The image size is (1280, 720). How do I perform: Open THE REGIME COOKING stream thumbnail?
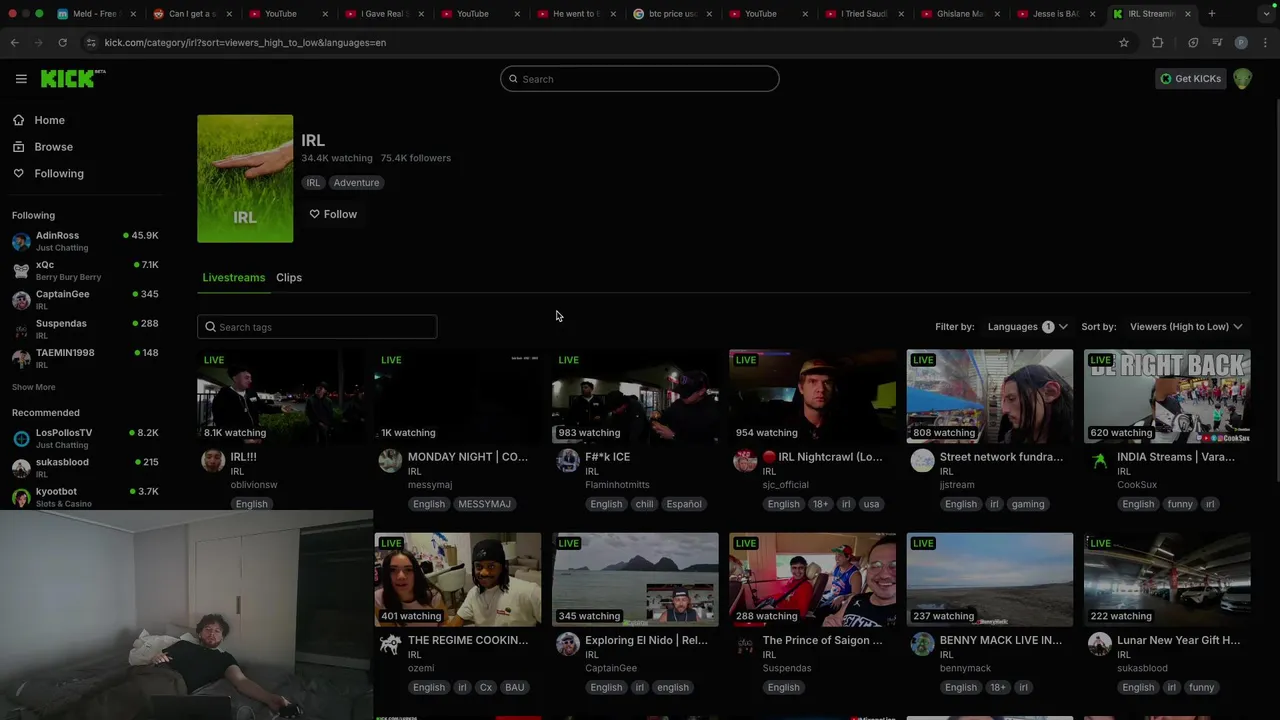[458, 580]
